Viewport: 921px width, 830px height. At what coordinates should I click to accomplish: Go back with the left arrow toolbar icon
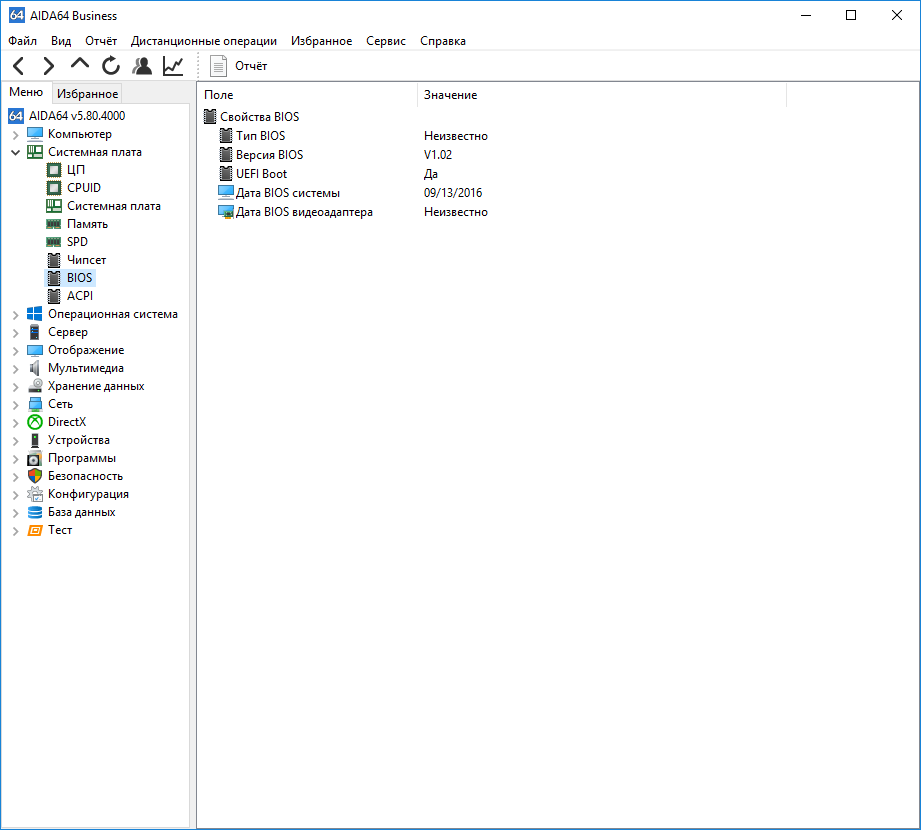(19, 66)
